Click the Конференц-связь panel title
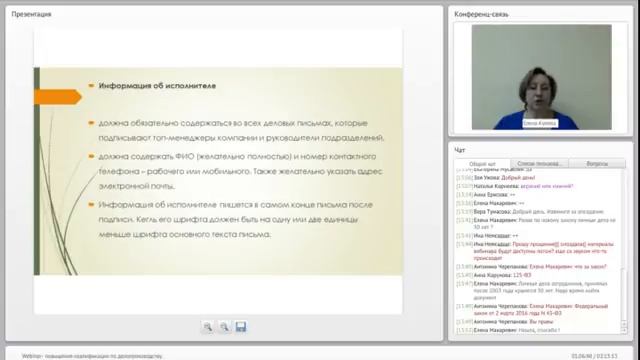 pyautogui.click(x=481, y=14)
